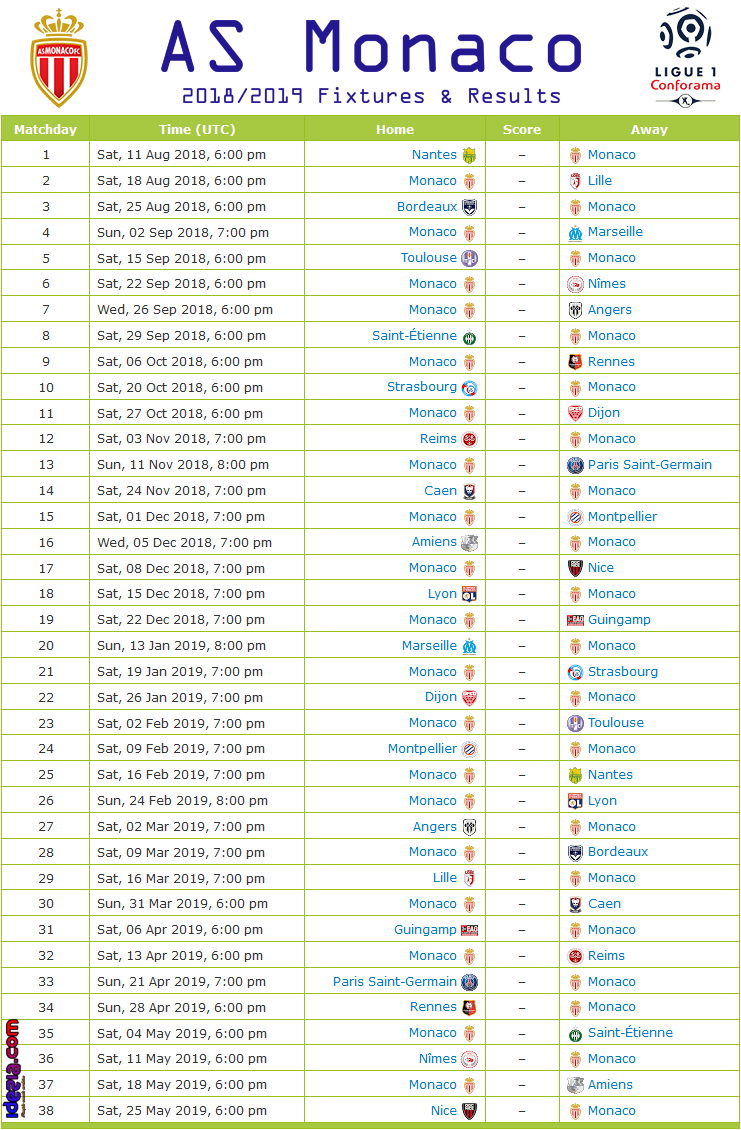Image resolution: width=741 pixels, height=1130 pixels.
Task: Open the Rennes home link in matchday 34
Action: tap(433, 1006)
